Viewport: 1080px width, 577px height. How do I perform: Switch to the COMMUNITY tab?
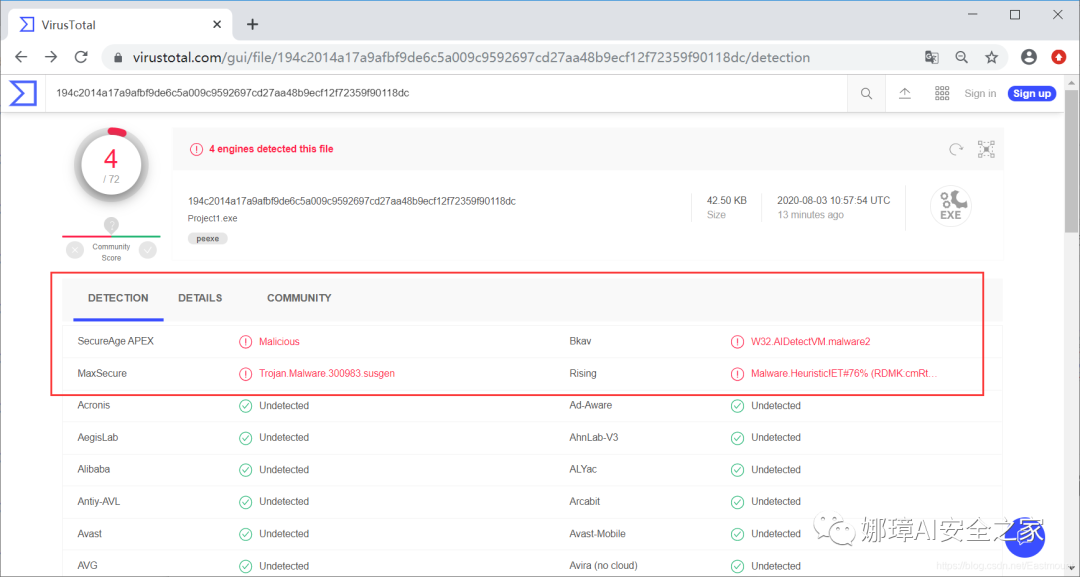tap(299, 298)
